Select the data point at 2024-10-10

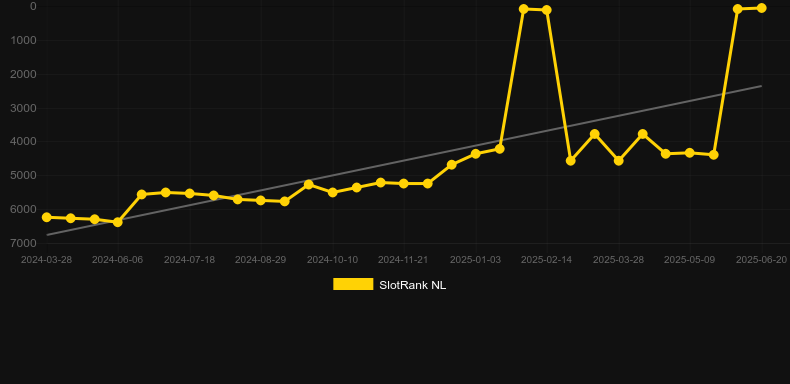pyautogui.click(x=333, y=193)
